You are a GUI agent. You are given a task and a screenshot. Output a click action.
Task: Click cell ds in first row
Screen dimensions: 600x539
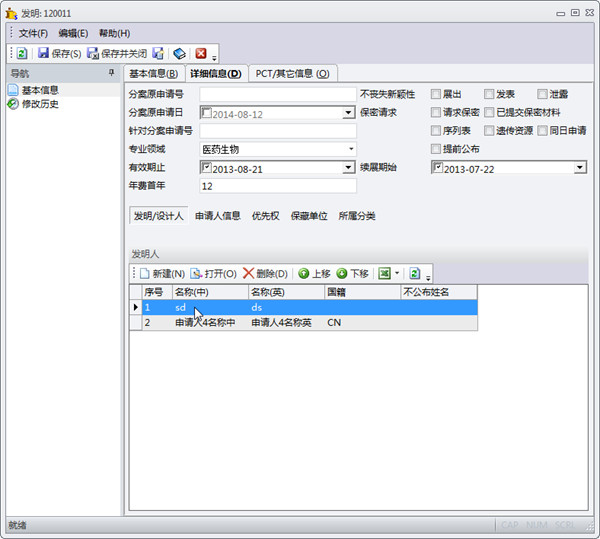click(x=287, y=307)
